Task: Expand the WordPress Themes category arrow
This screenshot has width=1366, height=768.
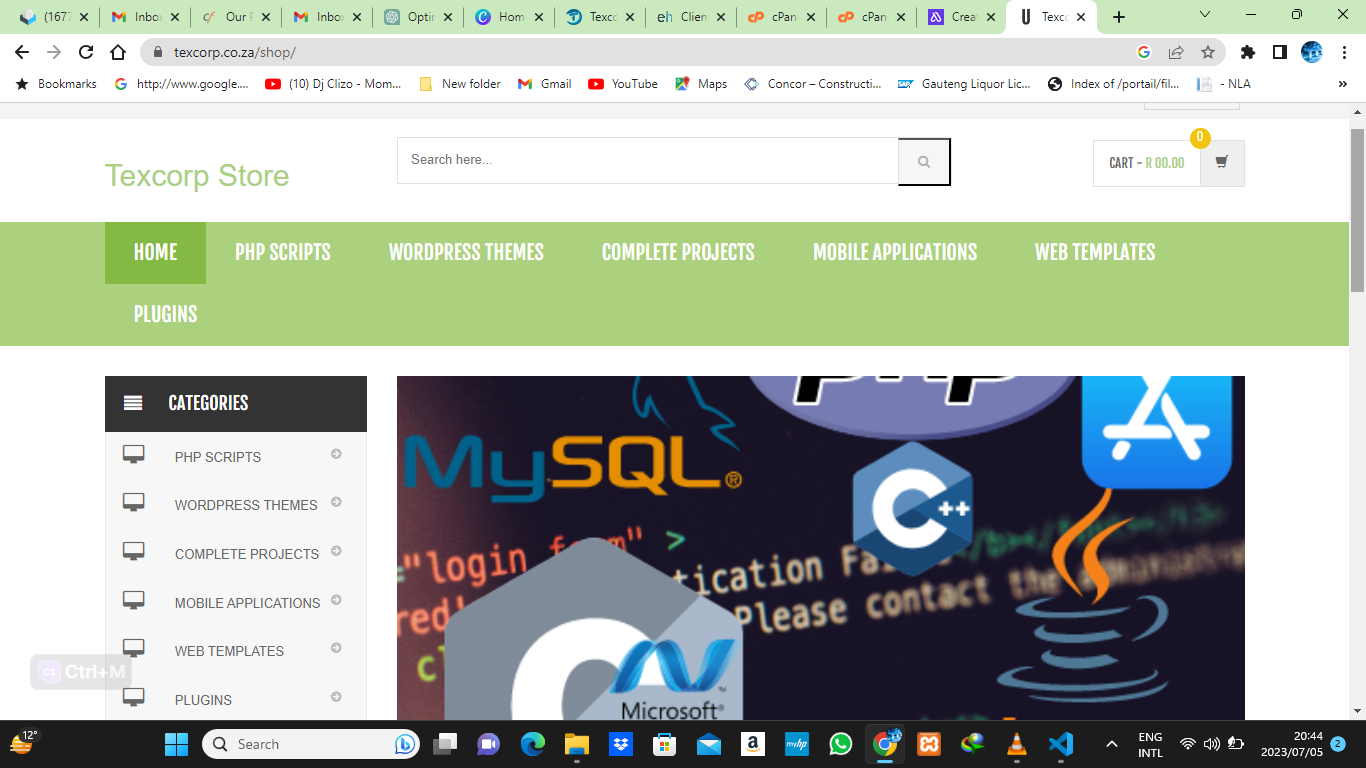Action: click(x=336, y=502)
